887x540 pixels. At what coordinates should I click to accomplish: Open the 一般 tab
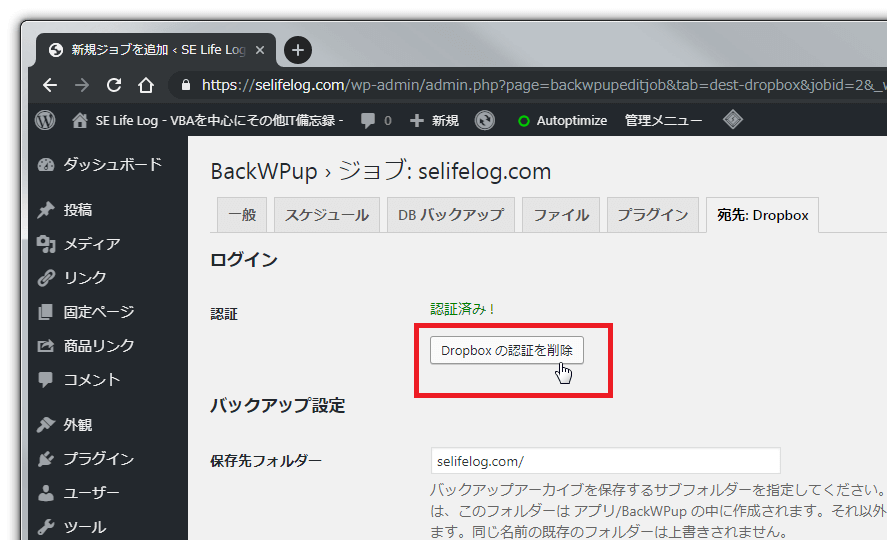pyautogui.click(x=242, y=215)
